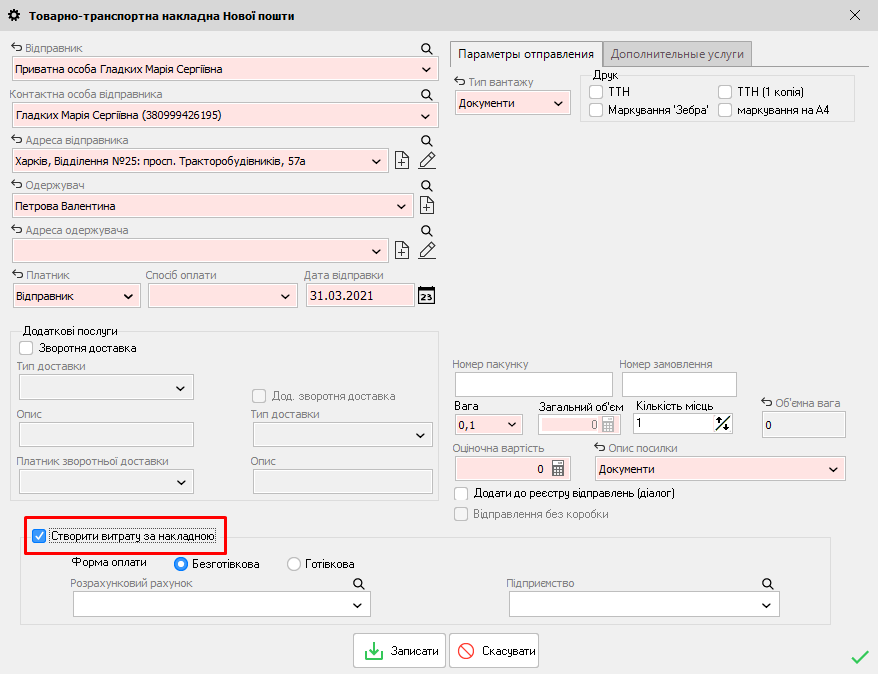This screenshot has width=878, height=674.
Task: Switch to the 'Дополнительные услуги' tab
Action: pyautogui.click(x=677, y=54)
